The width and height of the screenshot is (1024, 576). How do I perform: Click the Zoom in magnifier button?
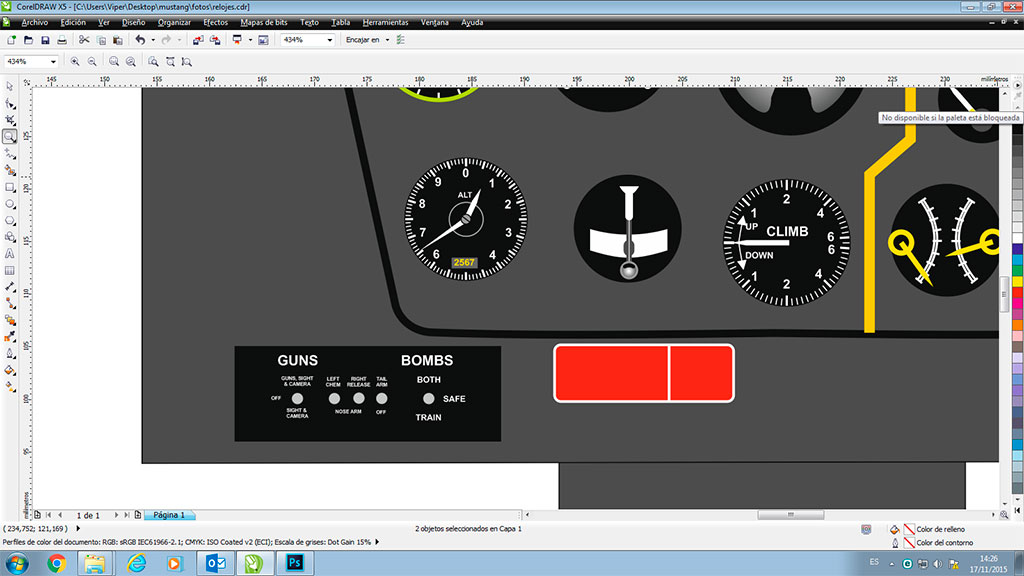pyautogui.click(x=75, y=61)
